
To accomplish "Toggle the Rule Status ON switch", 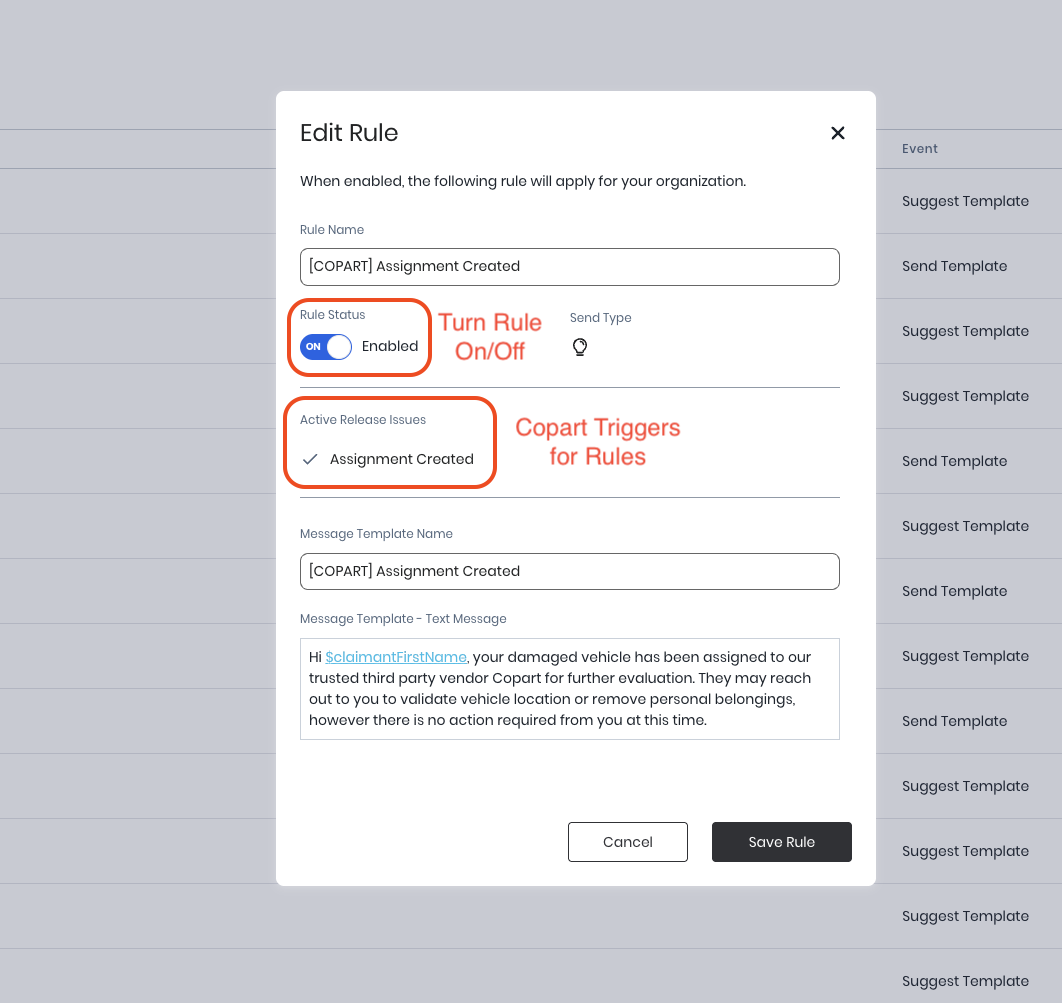I will [x=326, y=347].
